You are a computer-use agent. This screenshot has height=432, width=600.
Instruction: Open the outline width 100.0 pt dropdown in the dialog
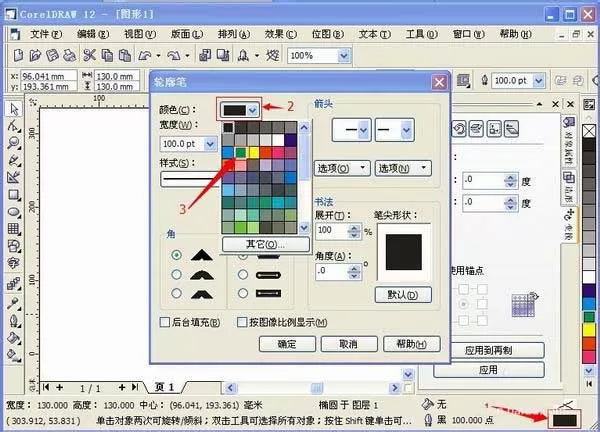pos(210,144)
